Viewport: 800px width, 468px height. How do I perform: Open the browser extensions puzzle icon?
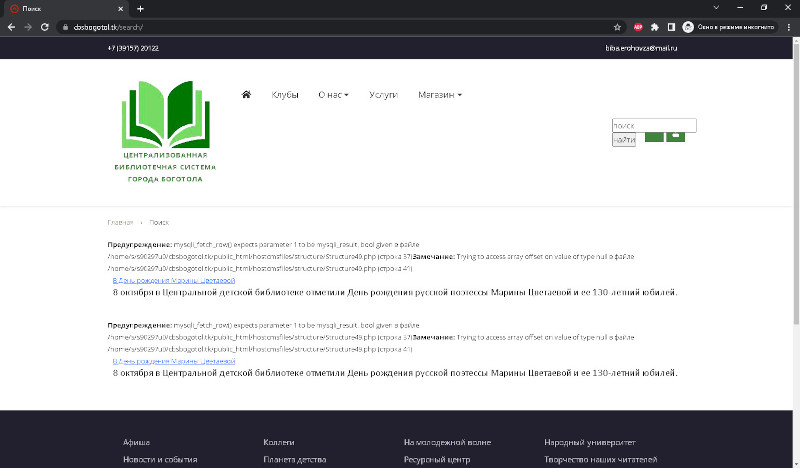click(655, 27)
